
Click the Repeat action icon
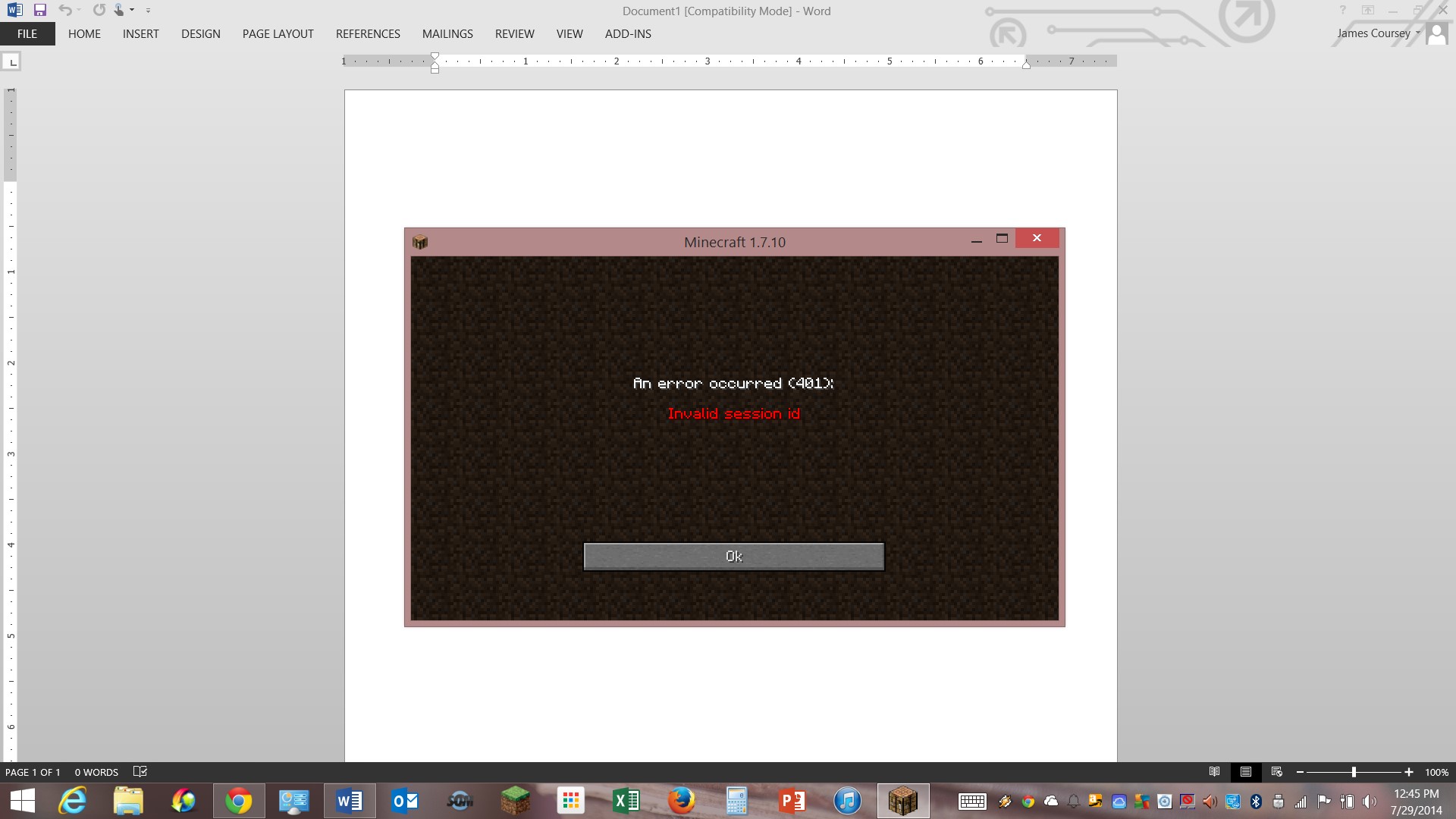[x=99, y=10]
